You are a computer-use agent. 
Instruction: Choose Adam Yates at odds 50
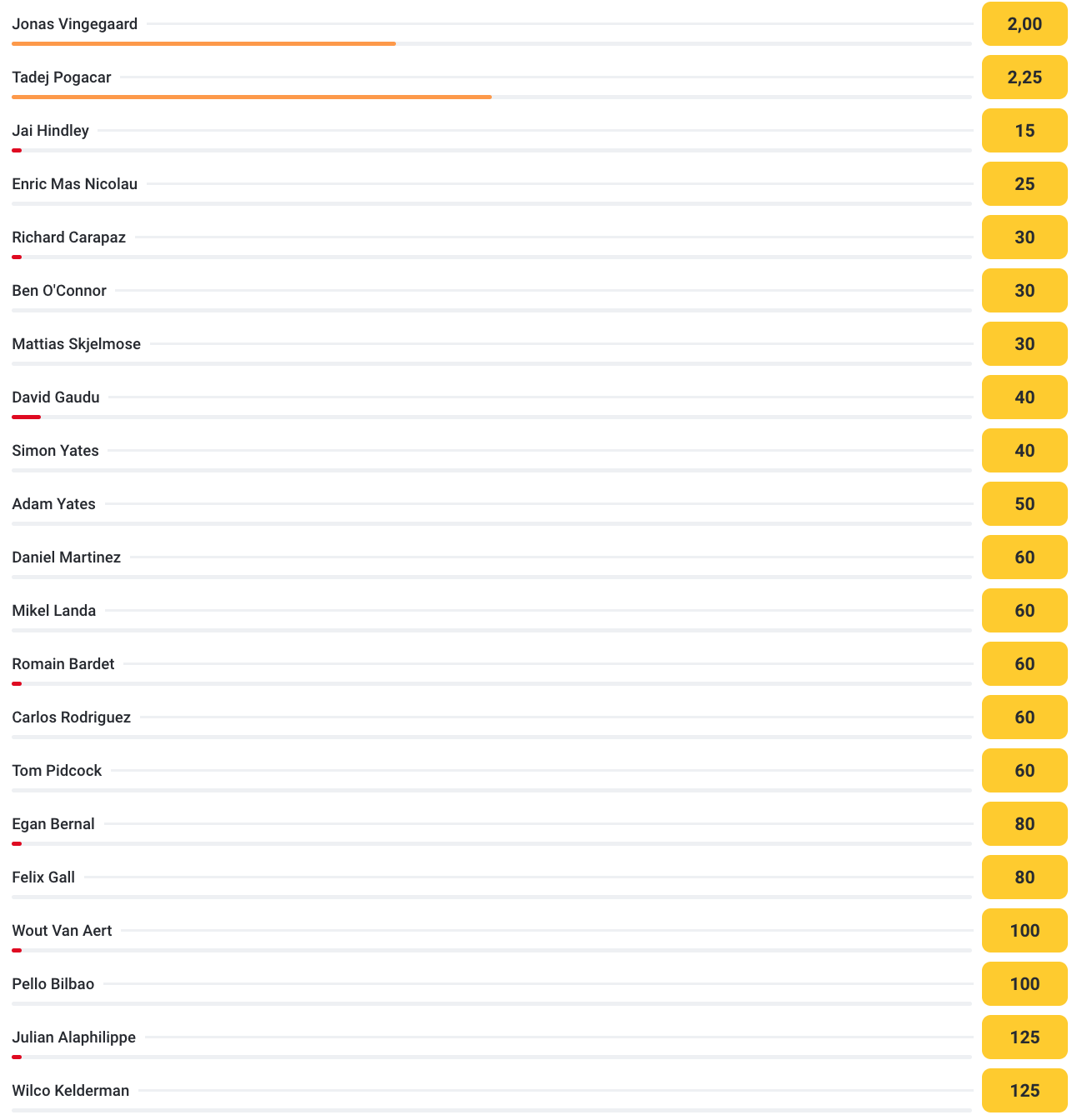tap(1024, 504)
